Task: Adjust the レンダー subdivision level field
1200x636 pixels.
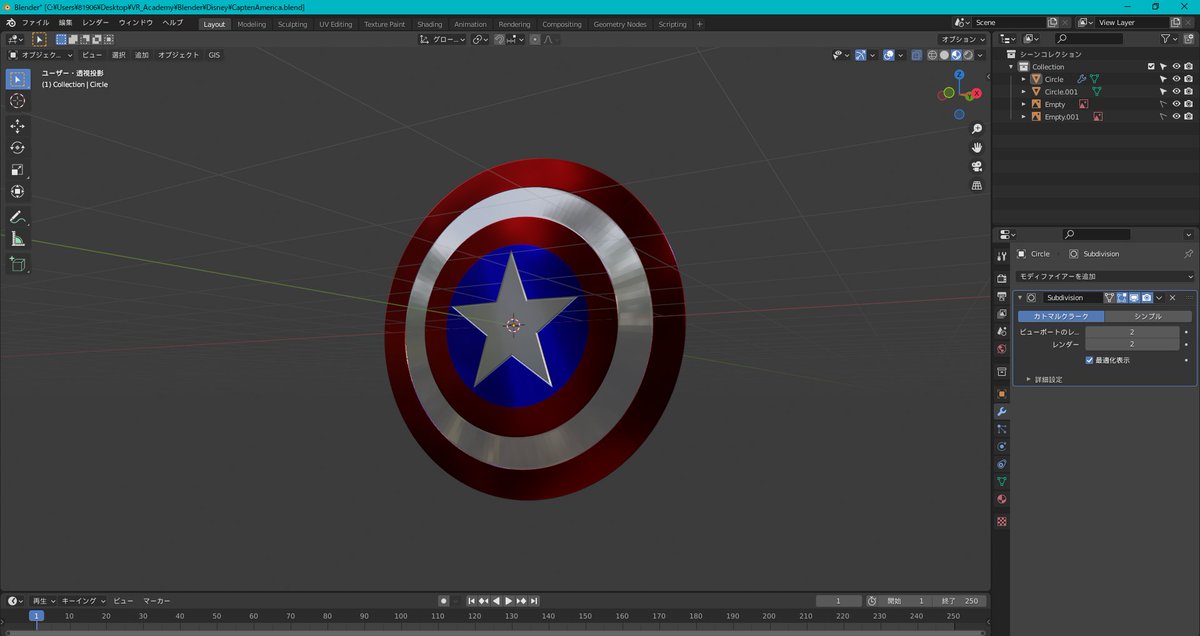Action: 1132,344
